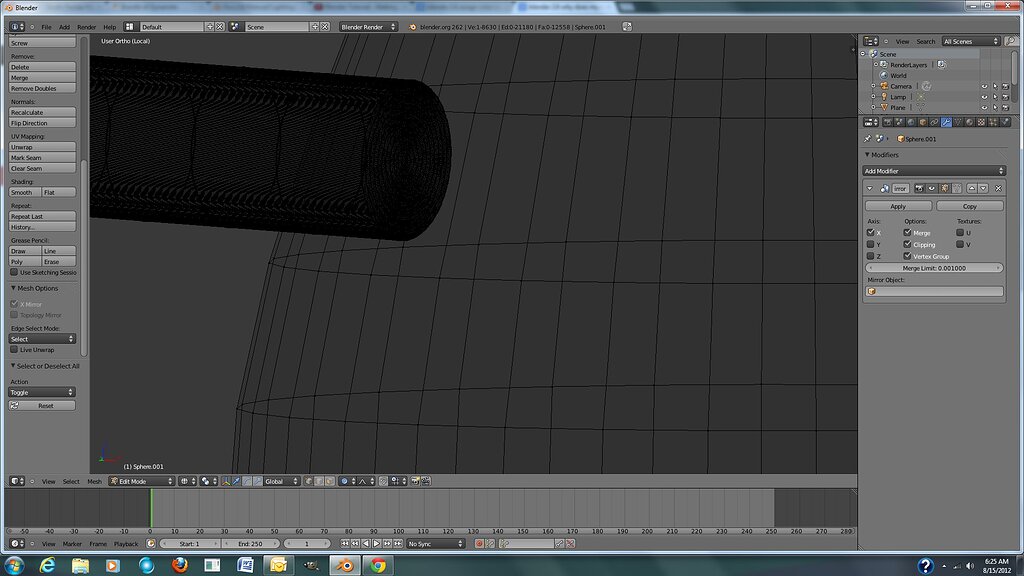Remove the Mirror modifier with the X

pyautogui.click(x=999, y=188)
